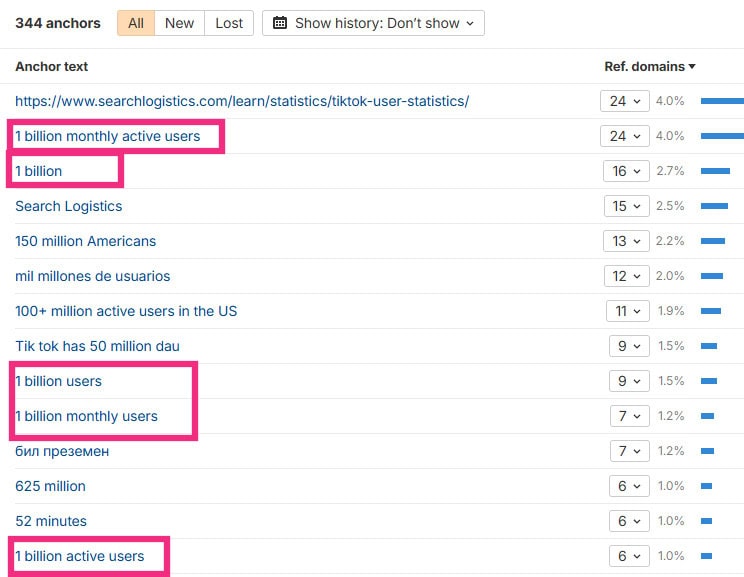Click the 'бил преземен' anchor

pos(62,451)
